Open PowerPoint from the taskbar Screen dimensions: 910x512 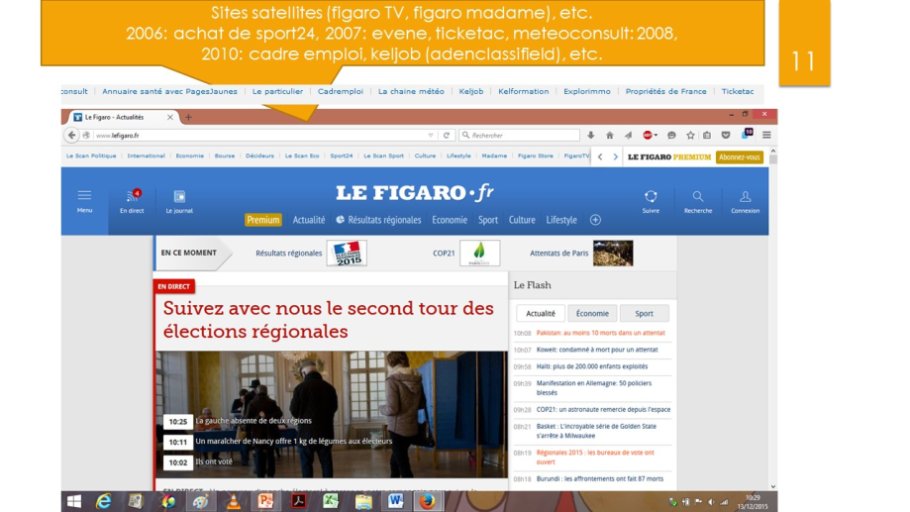click(265, 502)
